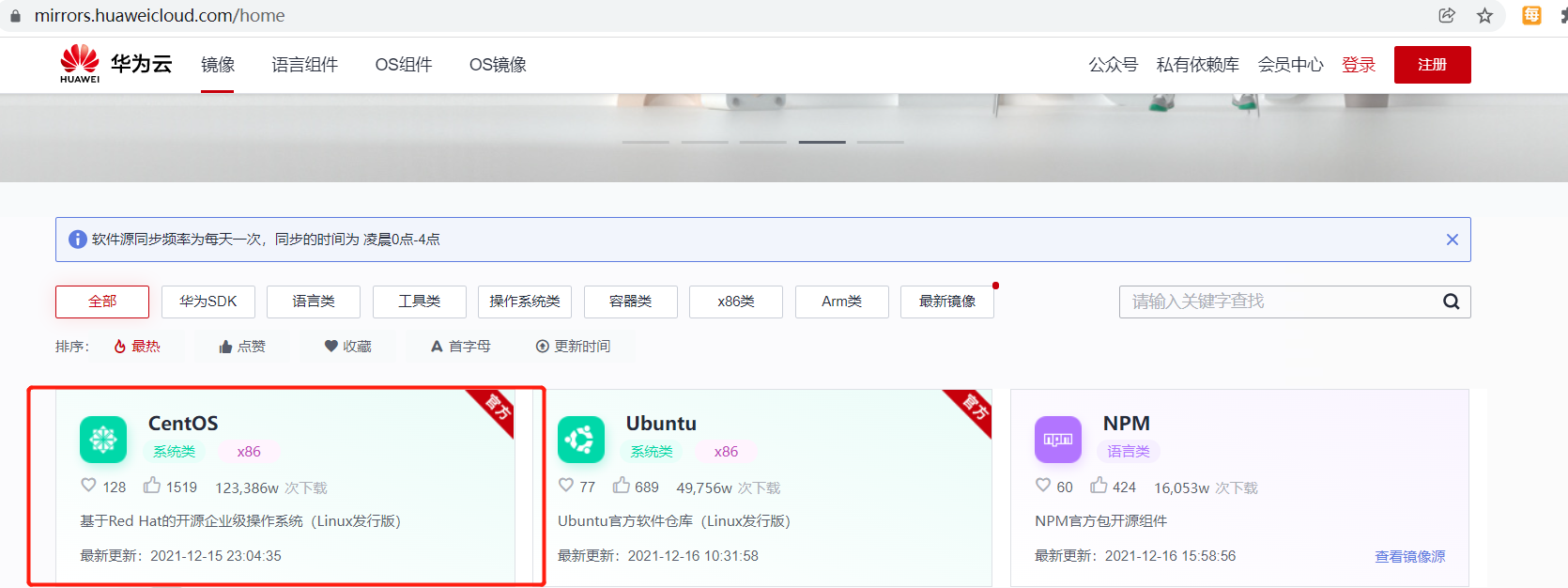Click NPM 语言类 tag

point(1129,452)
